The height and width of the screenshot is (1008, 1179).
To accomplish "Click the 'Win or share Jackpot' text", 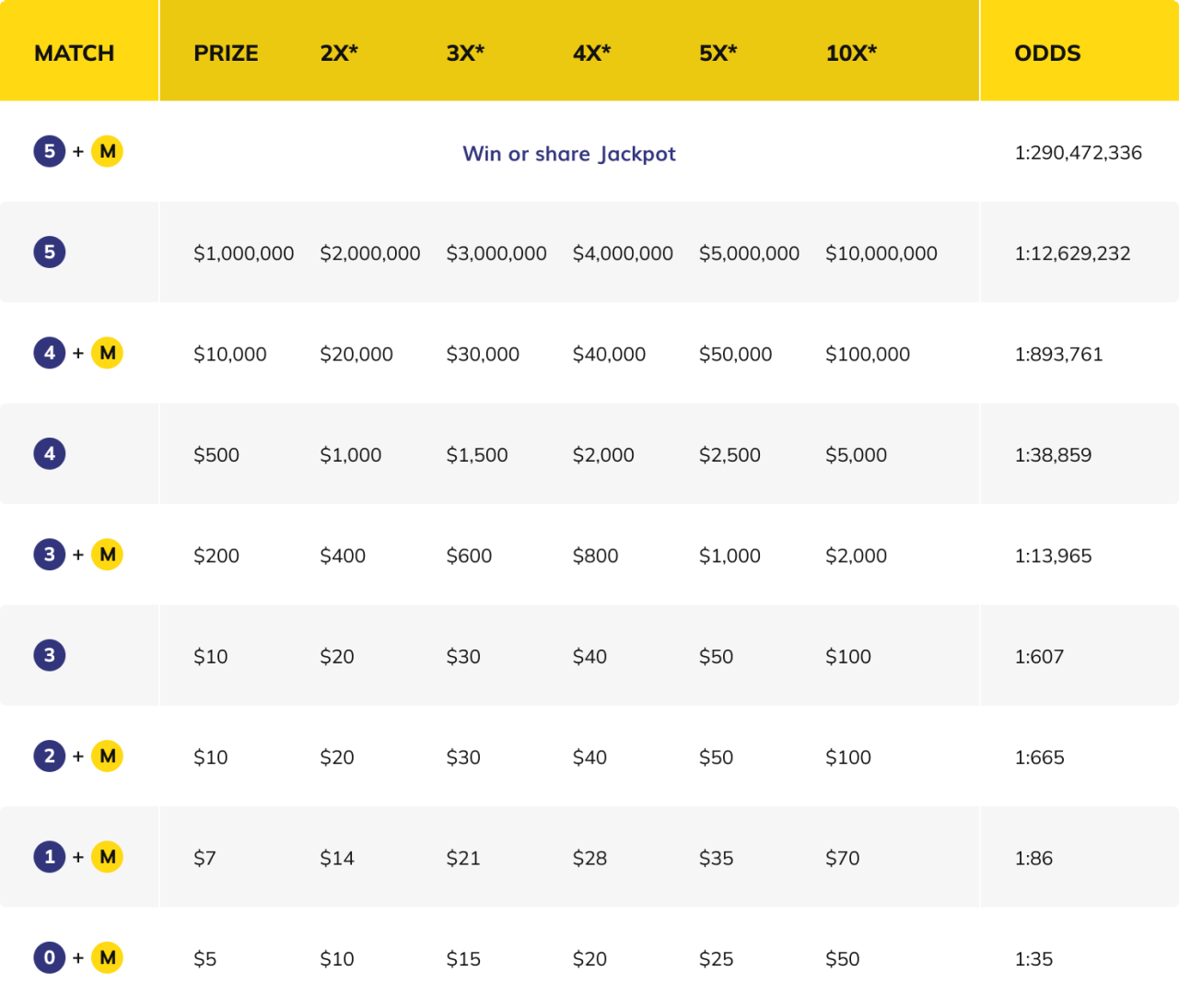I will click(x=569, y=154).
